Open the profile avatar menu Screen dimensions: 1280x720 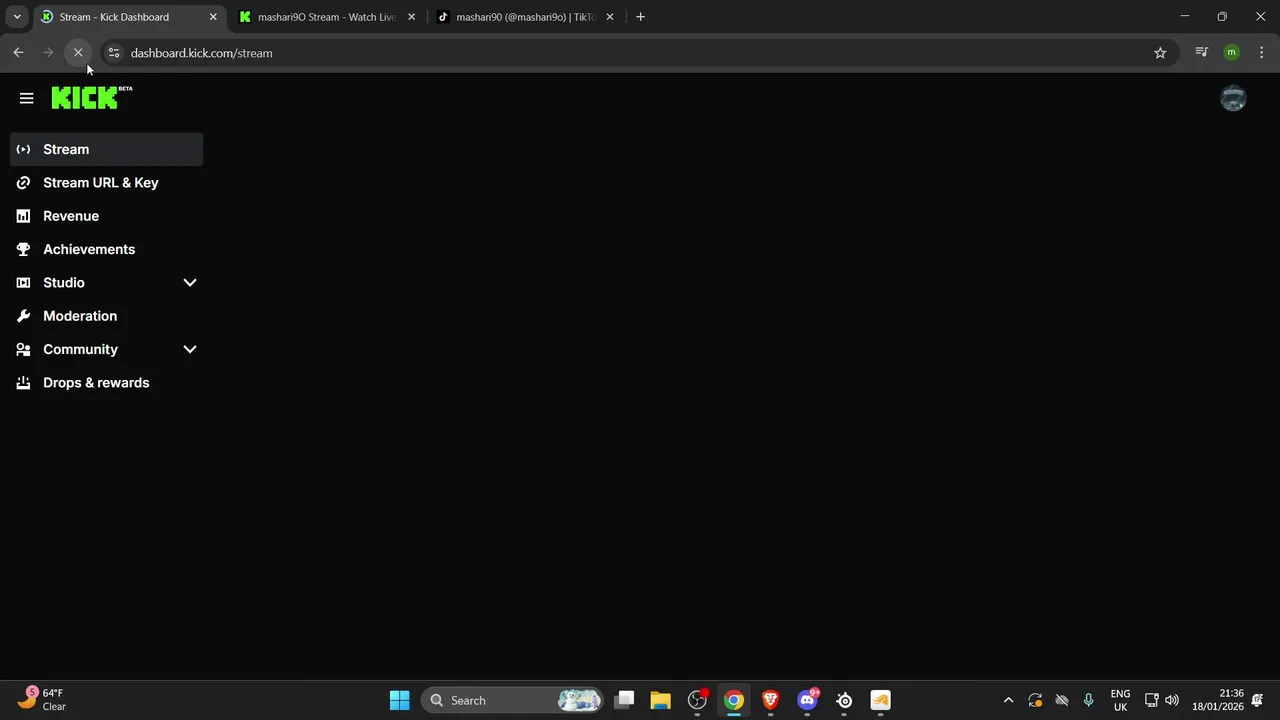(1233, 98)
